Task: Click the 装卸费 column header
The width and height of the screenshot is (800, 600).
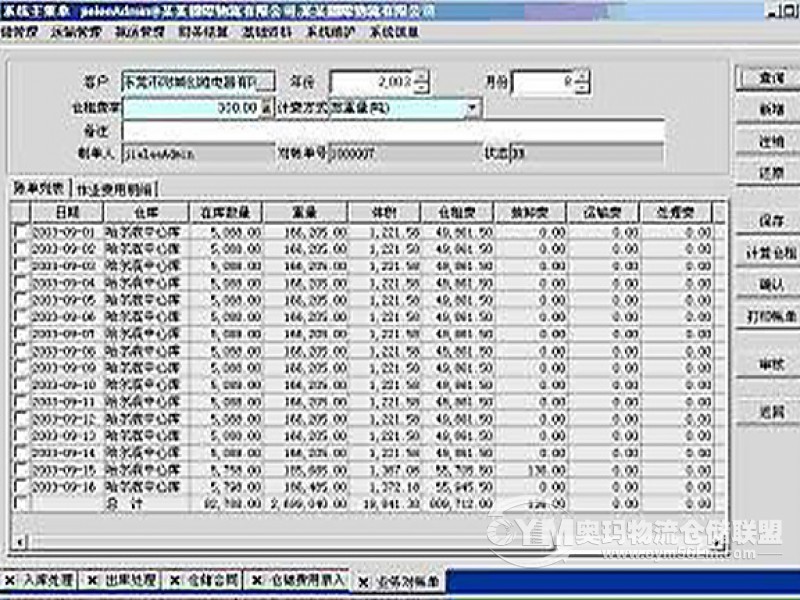Action: point(530,212)
